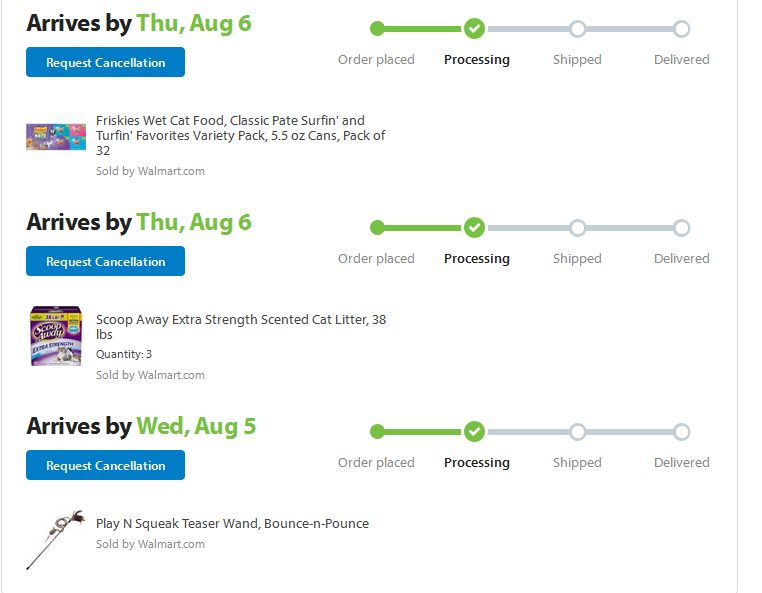
Task: Click Order placed dot on Teaser Wand tracker
Action: 377,432
